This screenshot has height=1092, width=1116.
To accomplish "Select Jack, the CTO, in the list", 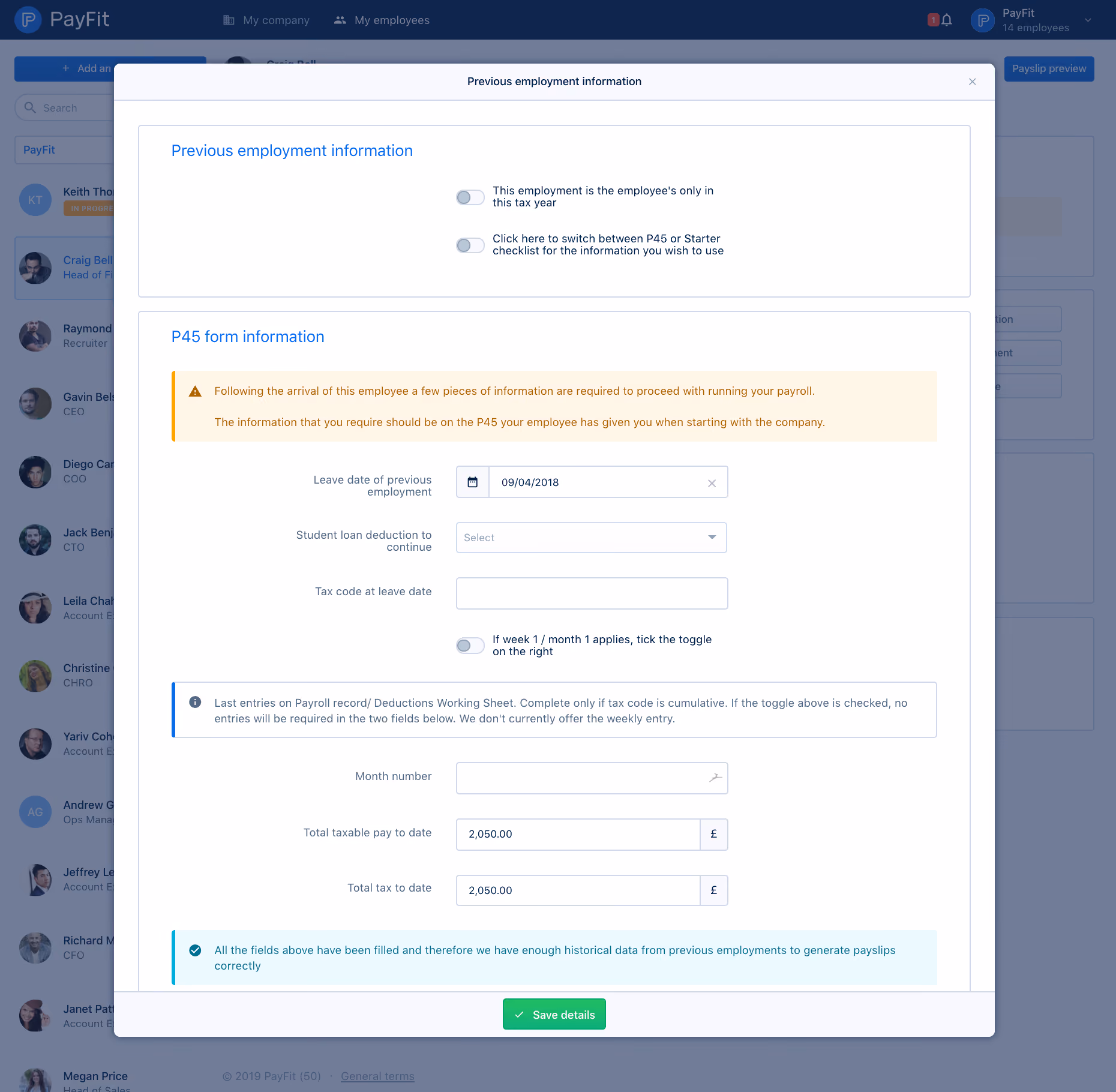I will pyautogui.click(x=65, y=540).
